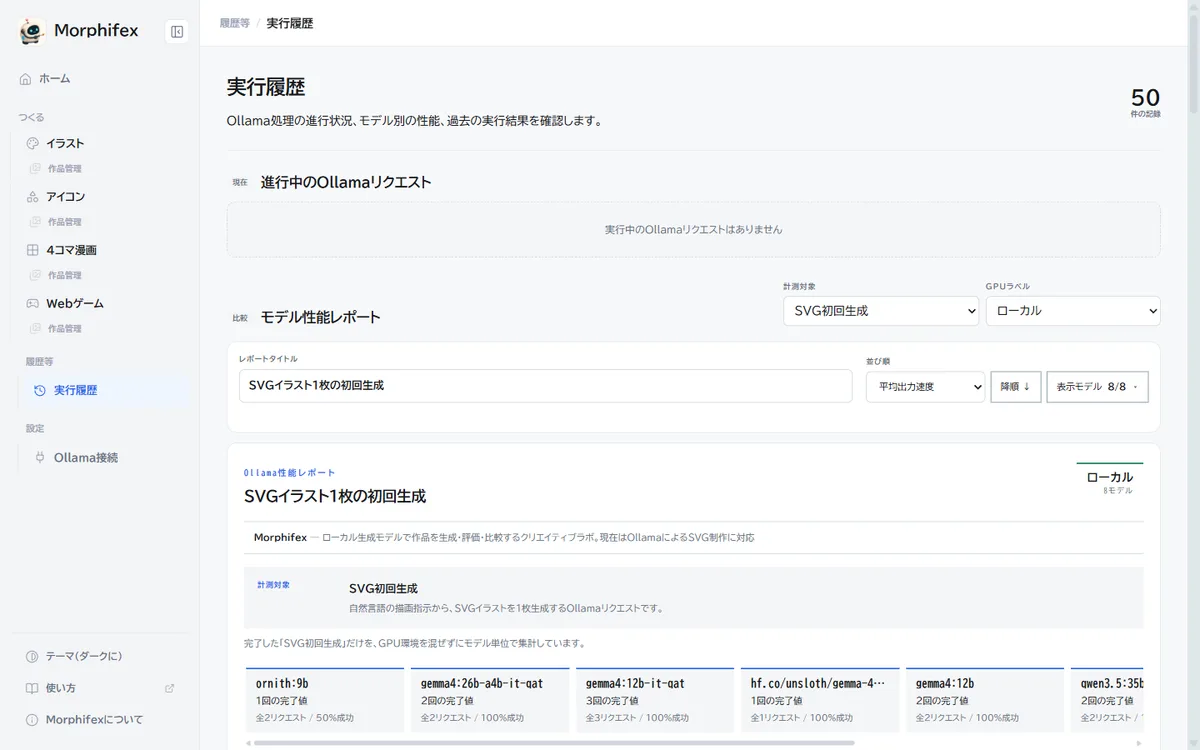Open the 表示モデル 8/8 selector
Image resolution: width=1200 pixels, height=750 pixels.
(1097, 387)
